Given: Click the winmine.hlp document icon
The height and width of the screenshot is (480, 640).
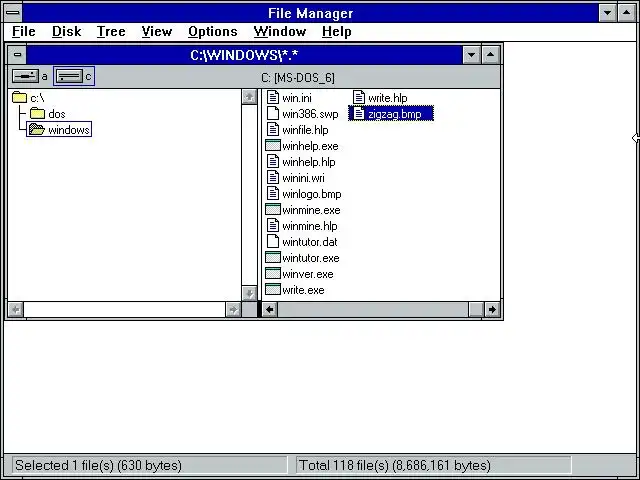Looking at the screenshot, I should pyautogui.click(x=273, y=226).
